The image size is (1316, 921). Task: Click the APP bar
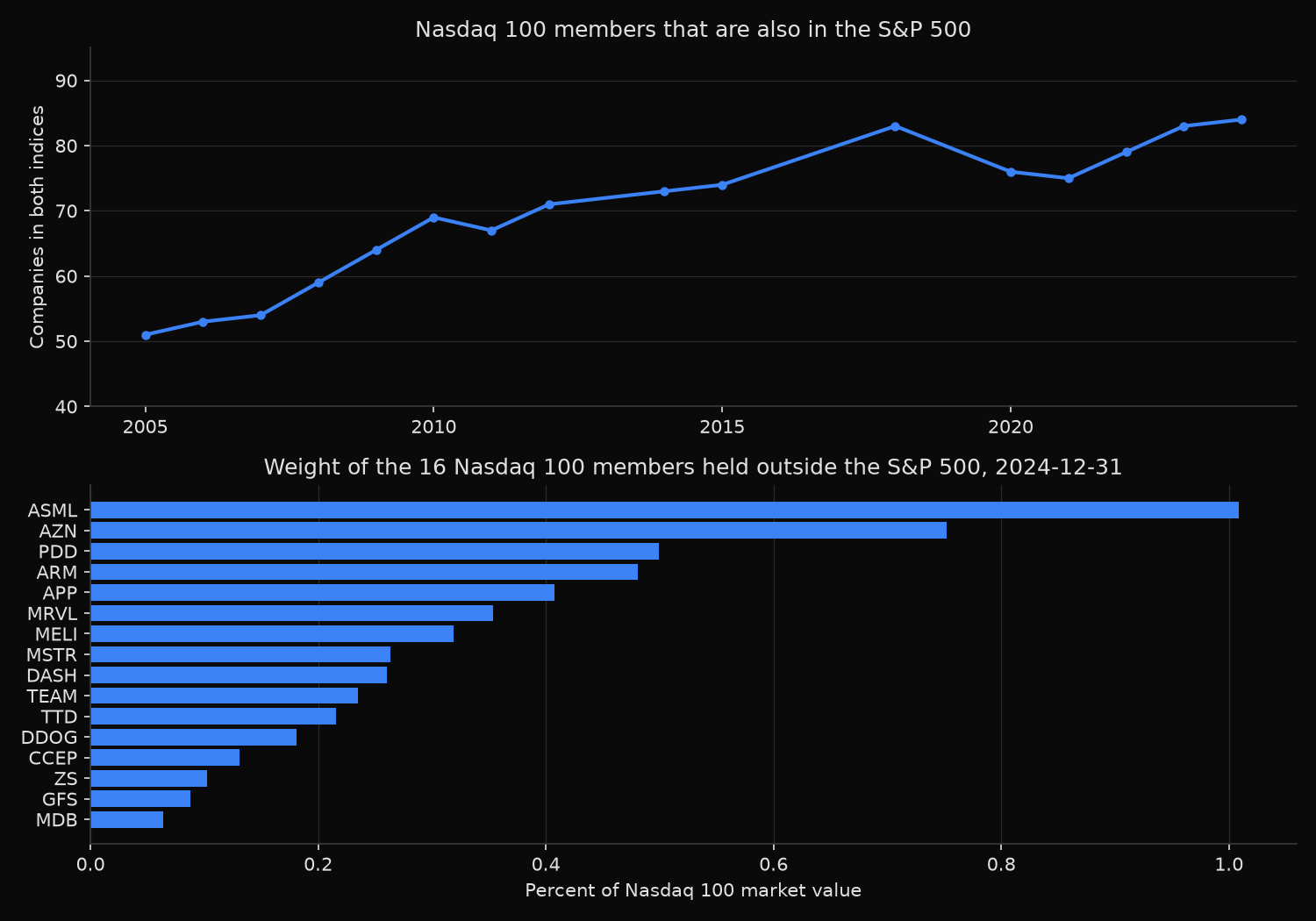tap(322, 592)
